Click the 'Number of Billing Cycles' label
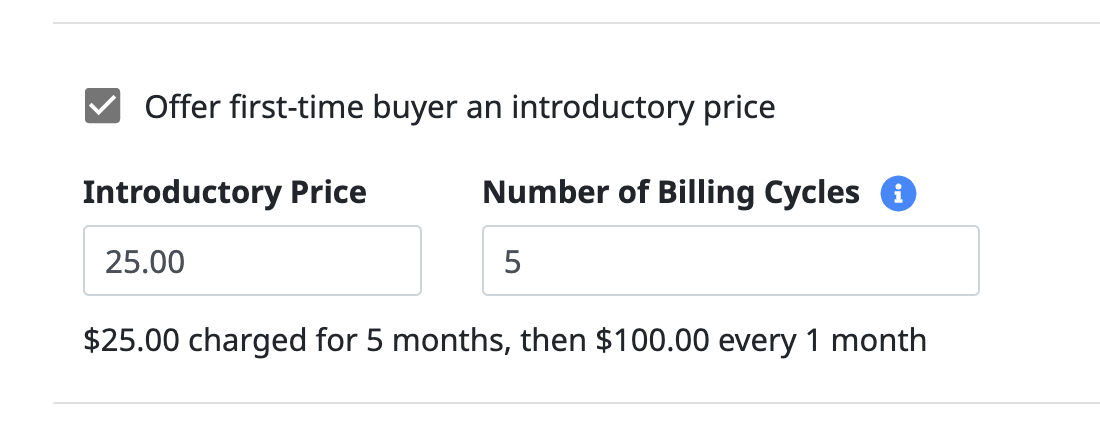The width and height of the screenshot is (1100, 436). coord(671,192)
